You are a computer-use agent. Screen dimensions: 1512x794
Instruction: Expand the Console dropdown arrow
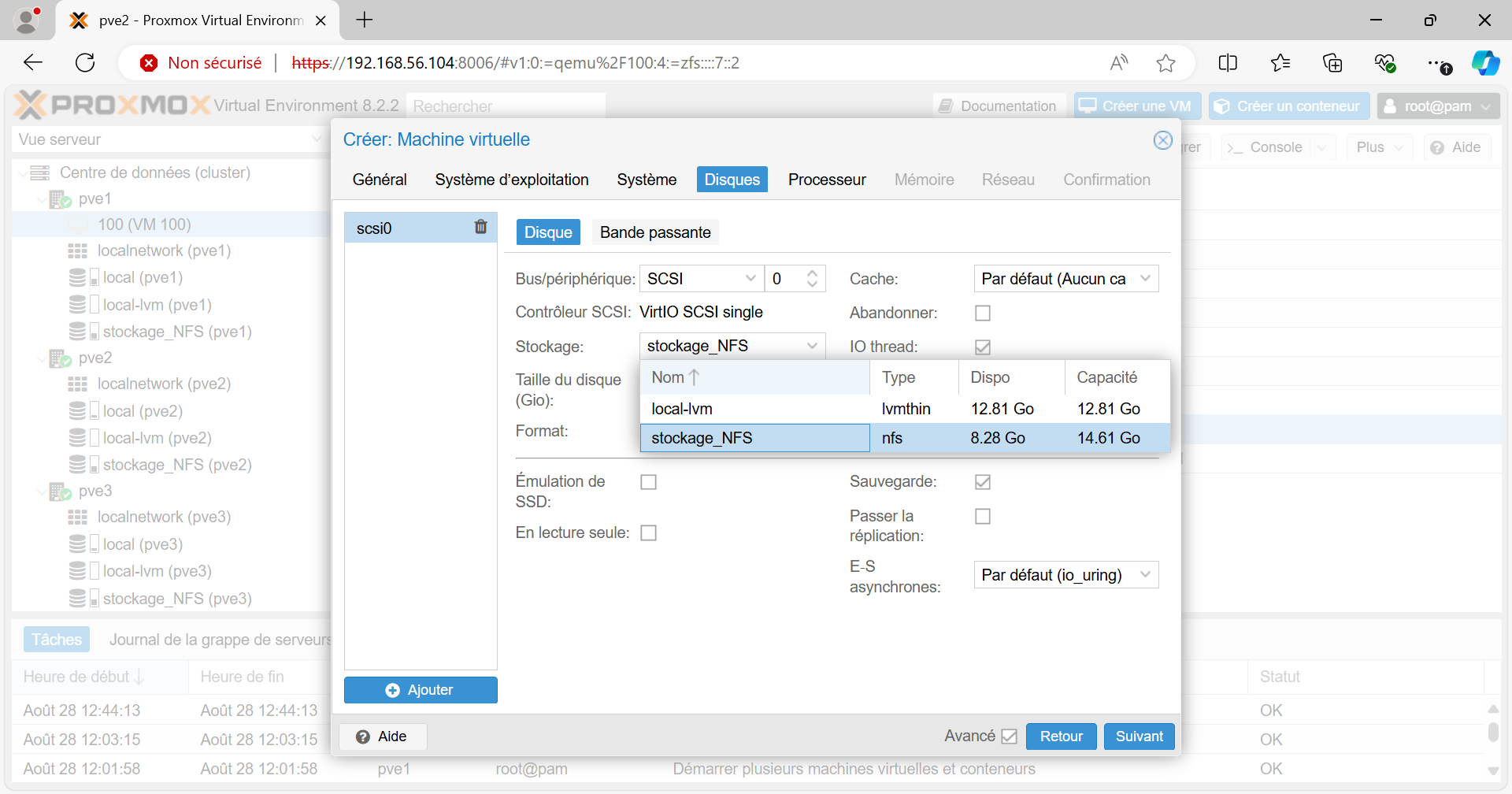[1322, 147]
